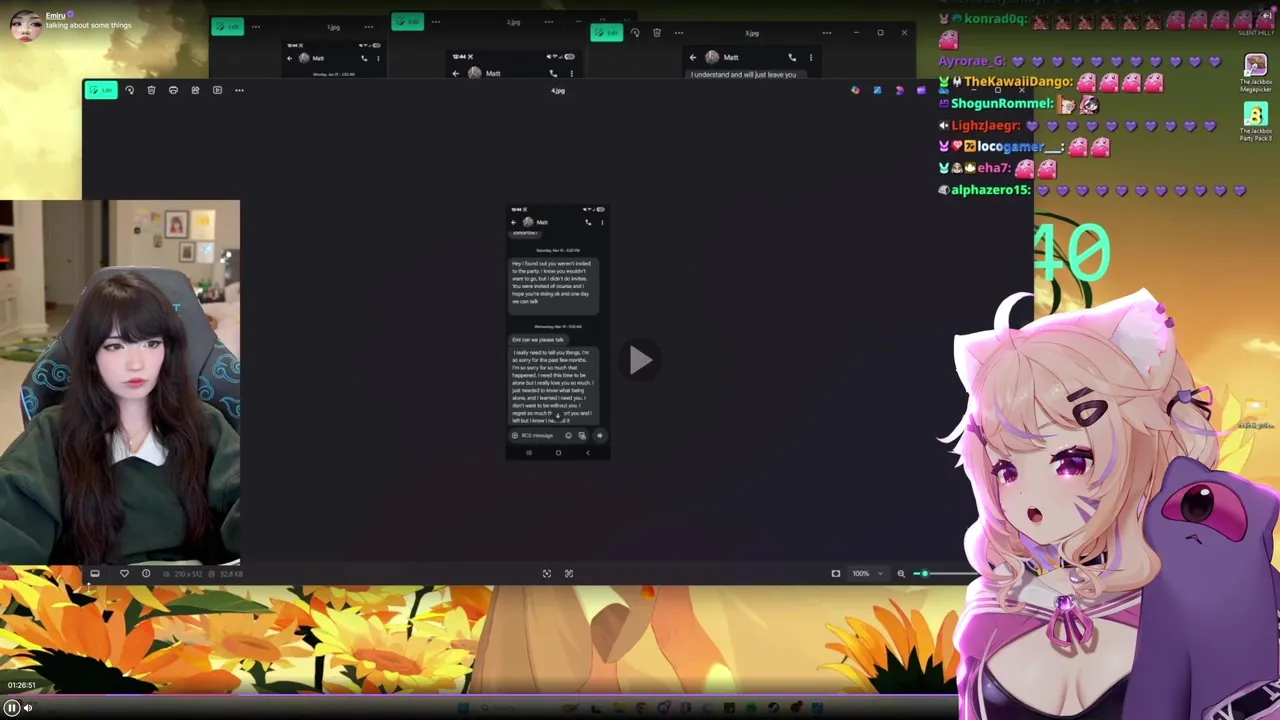Click chat username TheKawaiiDango
Image resolution: width=1280 pixels, height=720 pixels.
click(x=1018, y=82)
